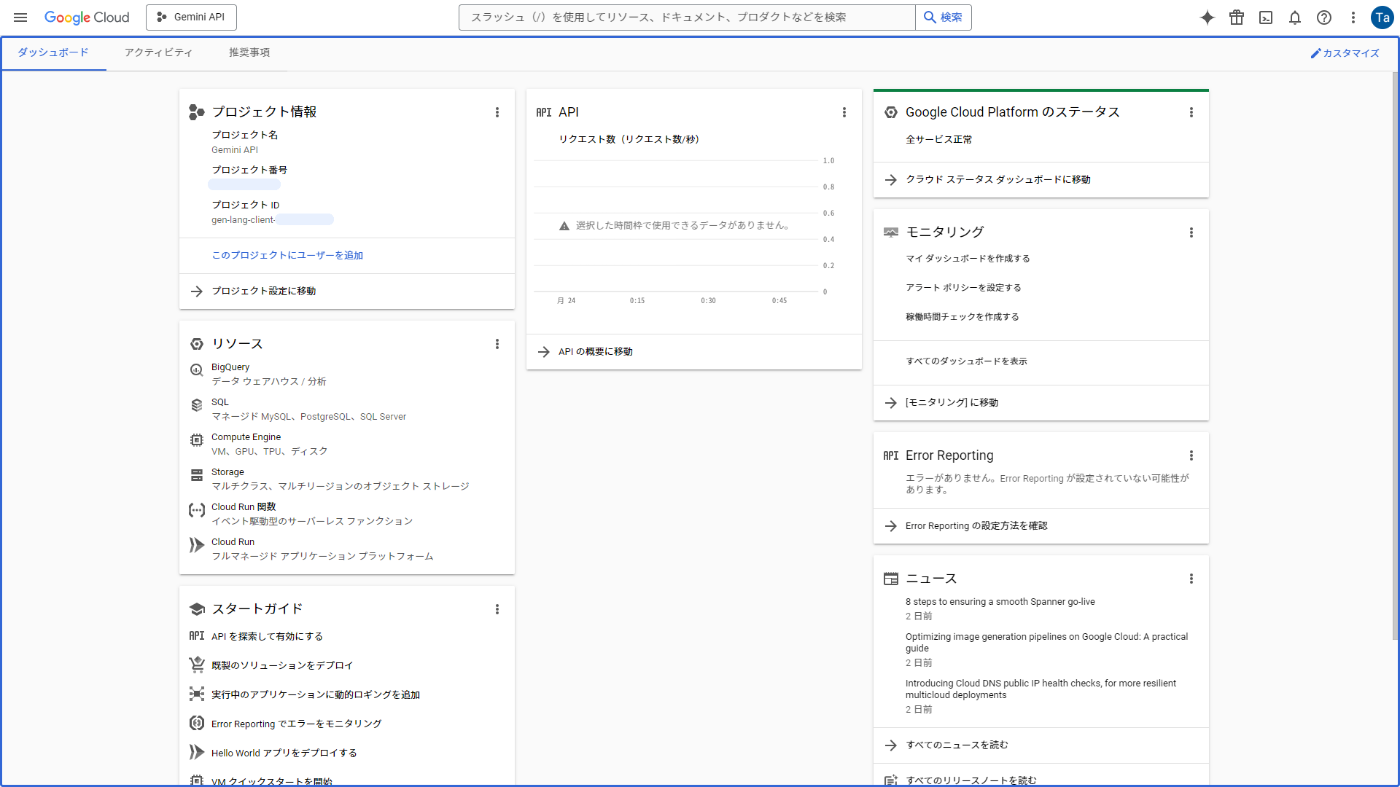Click アラート ポリシーを設定する
The image size is (1400, 787).
click(x=963, y=288)
